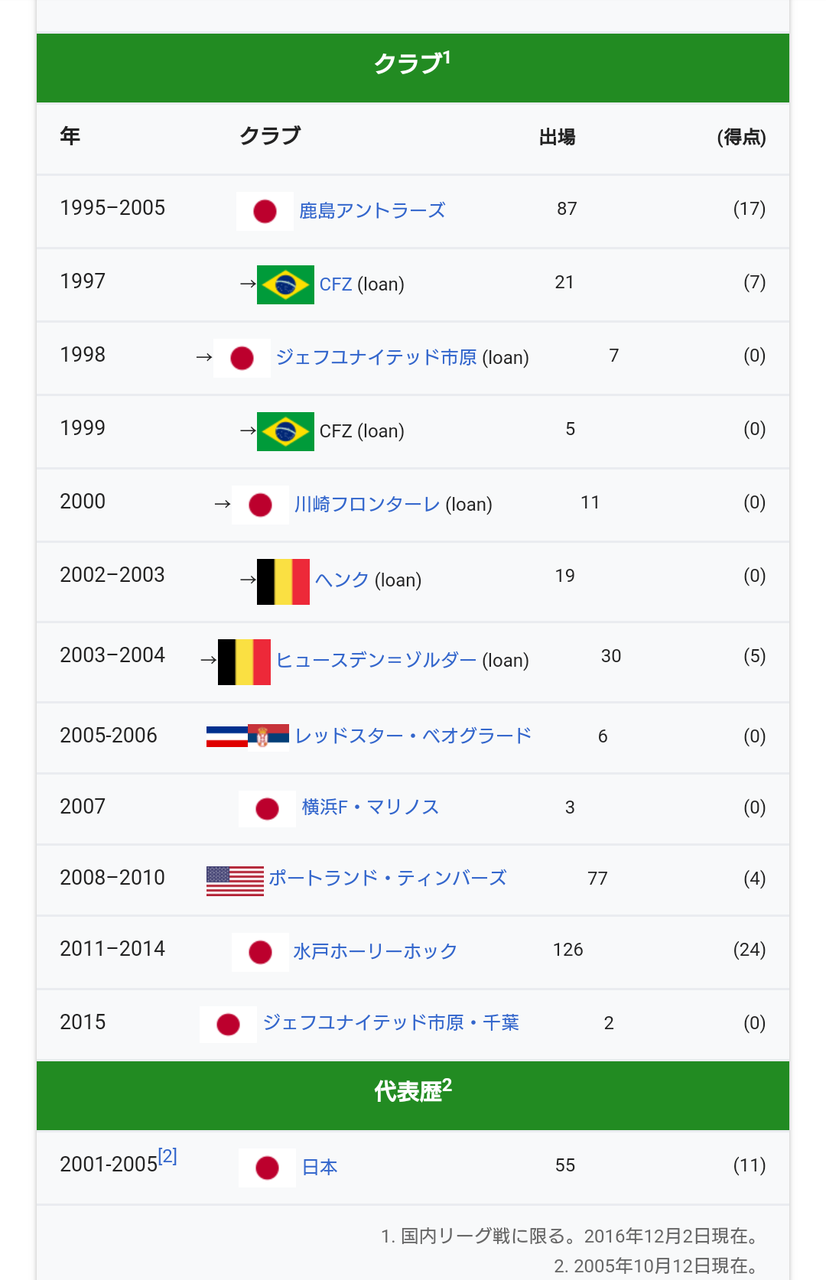Click the United States flag beside ポートランド・ティンバーズ
The height and width of the screenshot is (1280, 826).
click(x=235, y=881)
